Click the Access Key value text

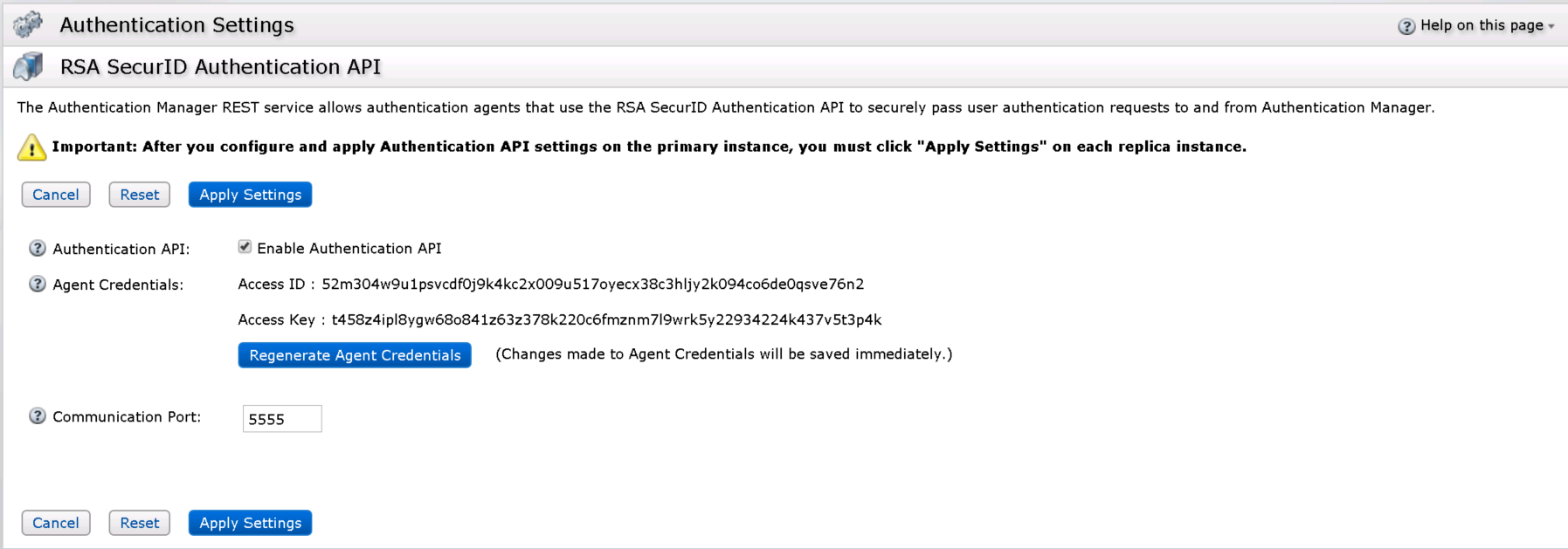606,320
